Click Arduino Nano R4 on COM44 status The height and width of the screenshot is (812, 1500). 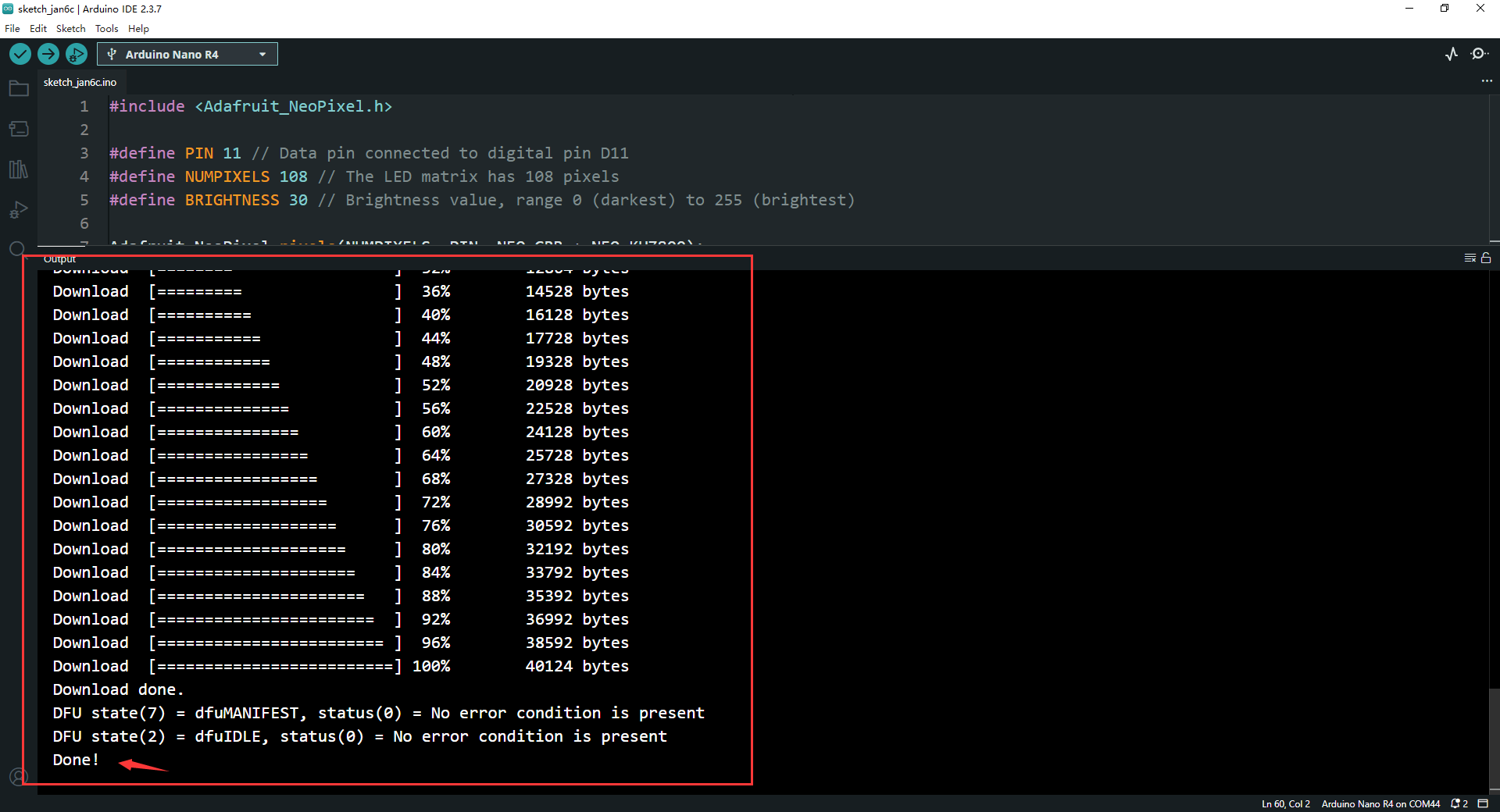[x=1380, y=803]
